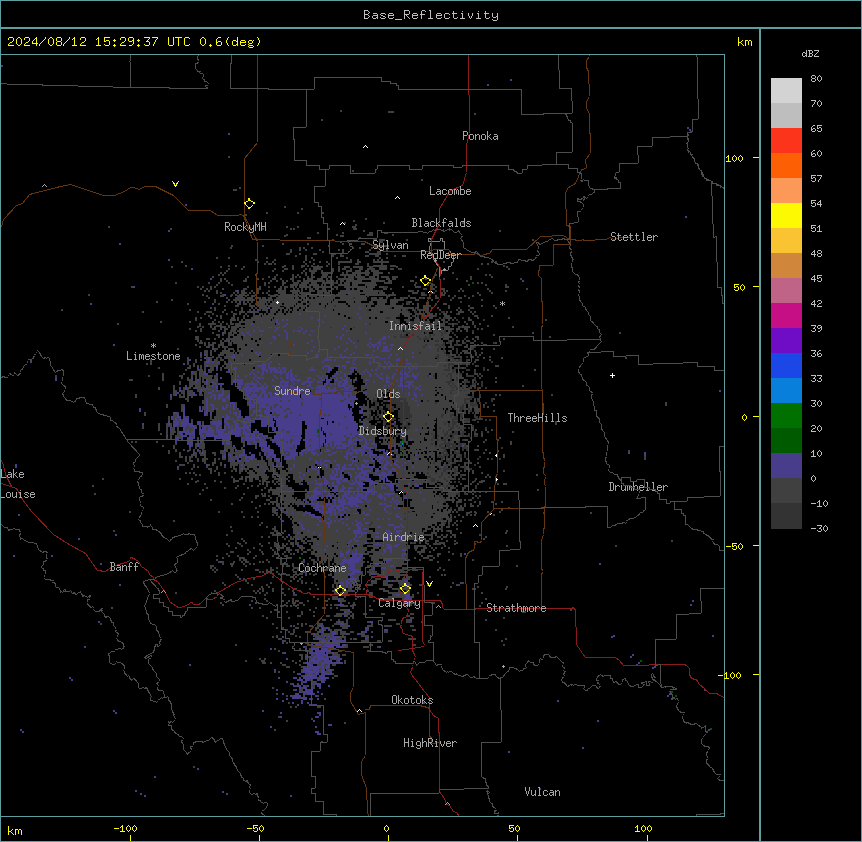Viewport: 862px width, 842px height.
Task: Click the yellow diamond marker above RockyMH
Action: click(250, 204)
